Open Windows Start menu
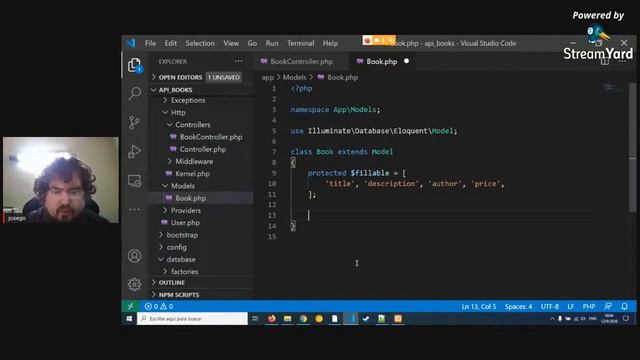This screenshot has width=640, height=360. (129, 319)
